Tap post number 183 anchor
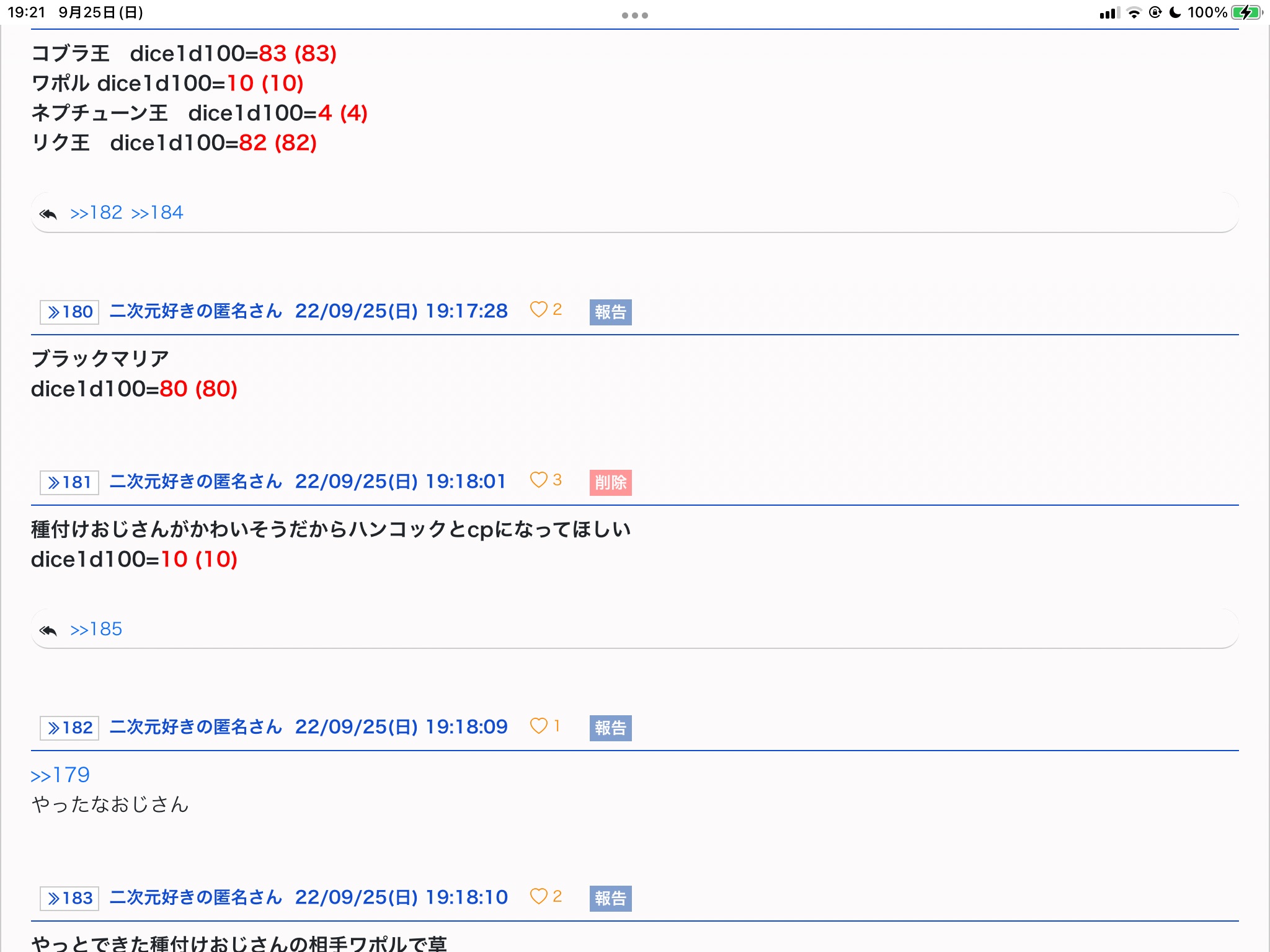 tap(69, 898)
